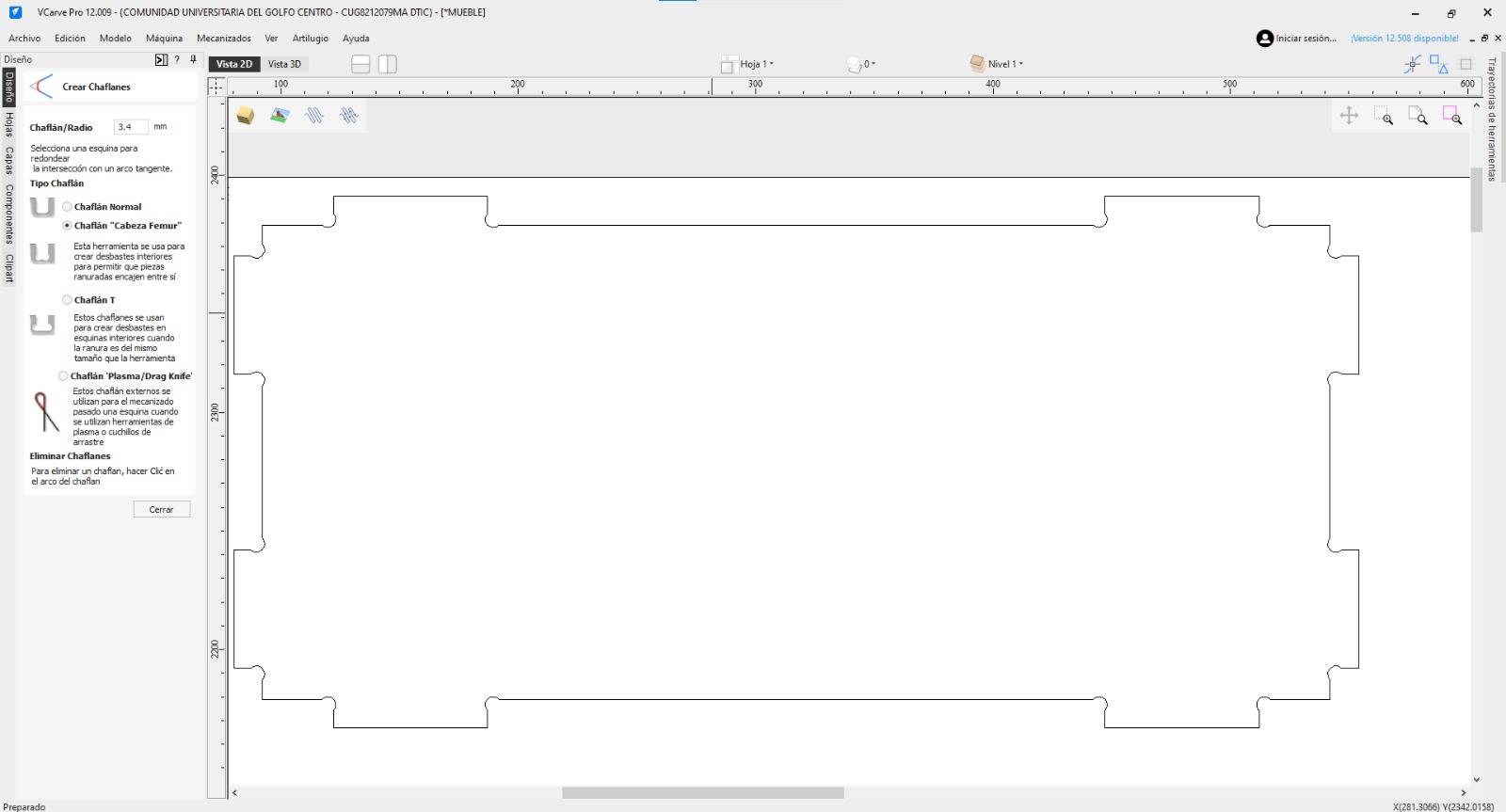This screenshot has height=812, width=1506.
Task: Switch to the Vista 2D tab
Action: (234, 64)
